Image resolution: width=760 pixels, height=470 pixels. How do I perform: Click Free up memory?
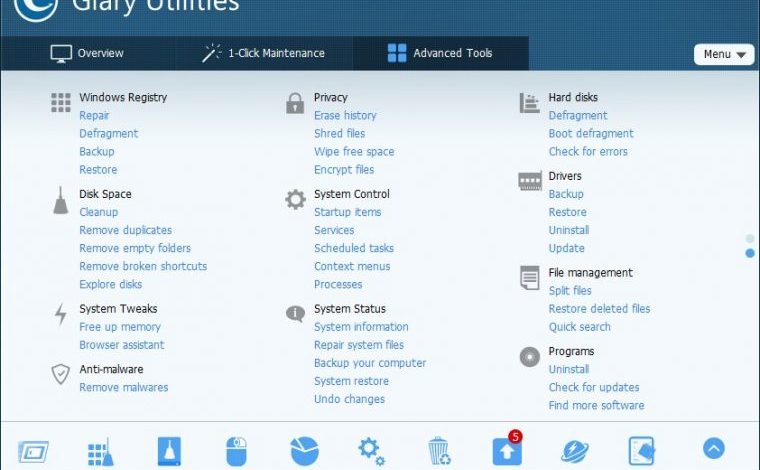(120, 327)
